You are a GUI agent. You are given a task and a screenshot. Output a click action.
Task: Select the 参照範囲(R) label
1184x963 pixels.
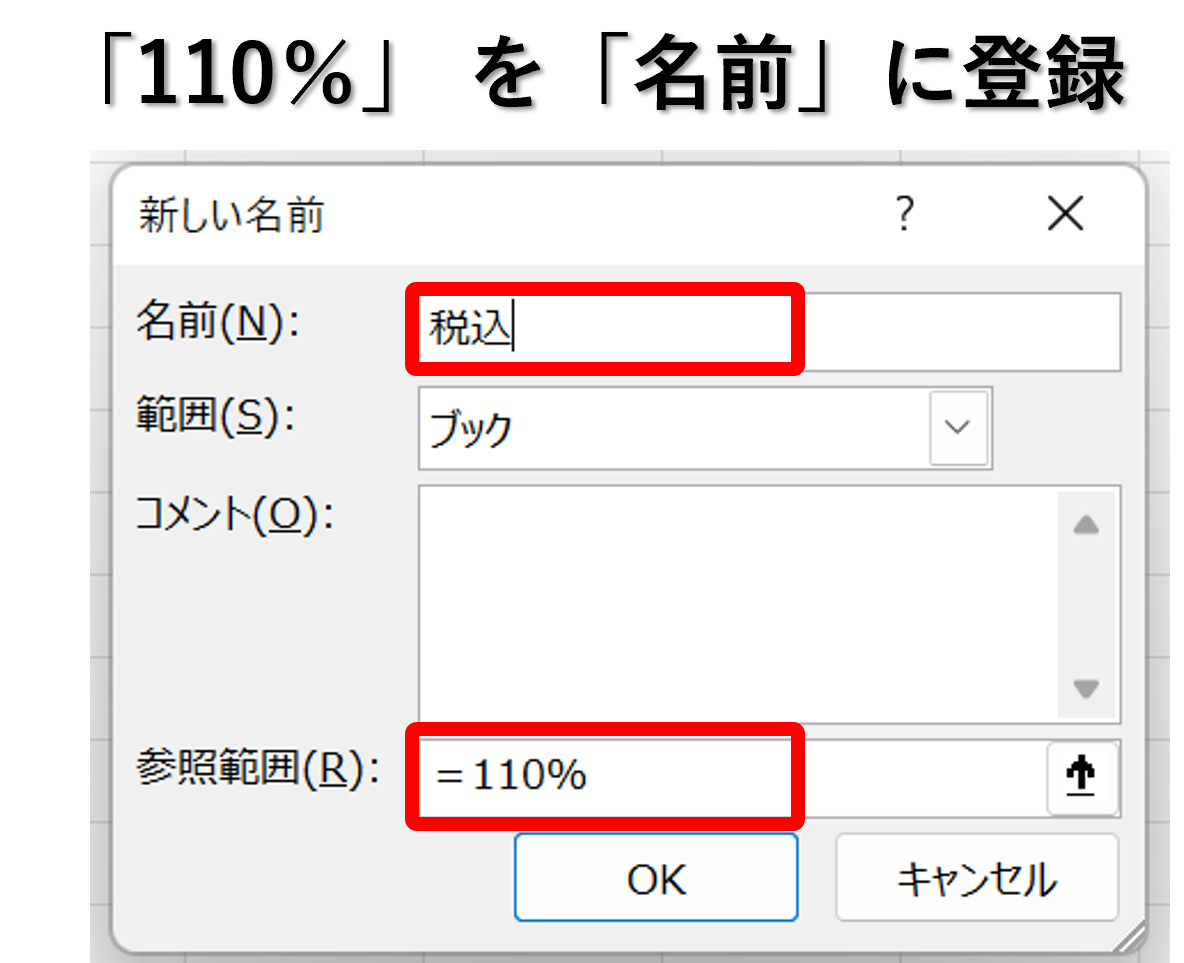tap(258, 770)
